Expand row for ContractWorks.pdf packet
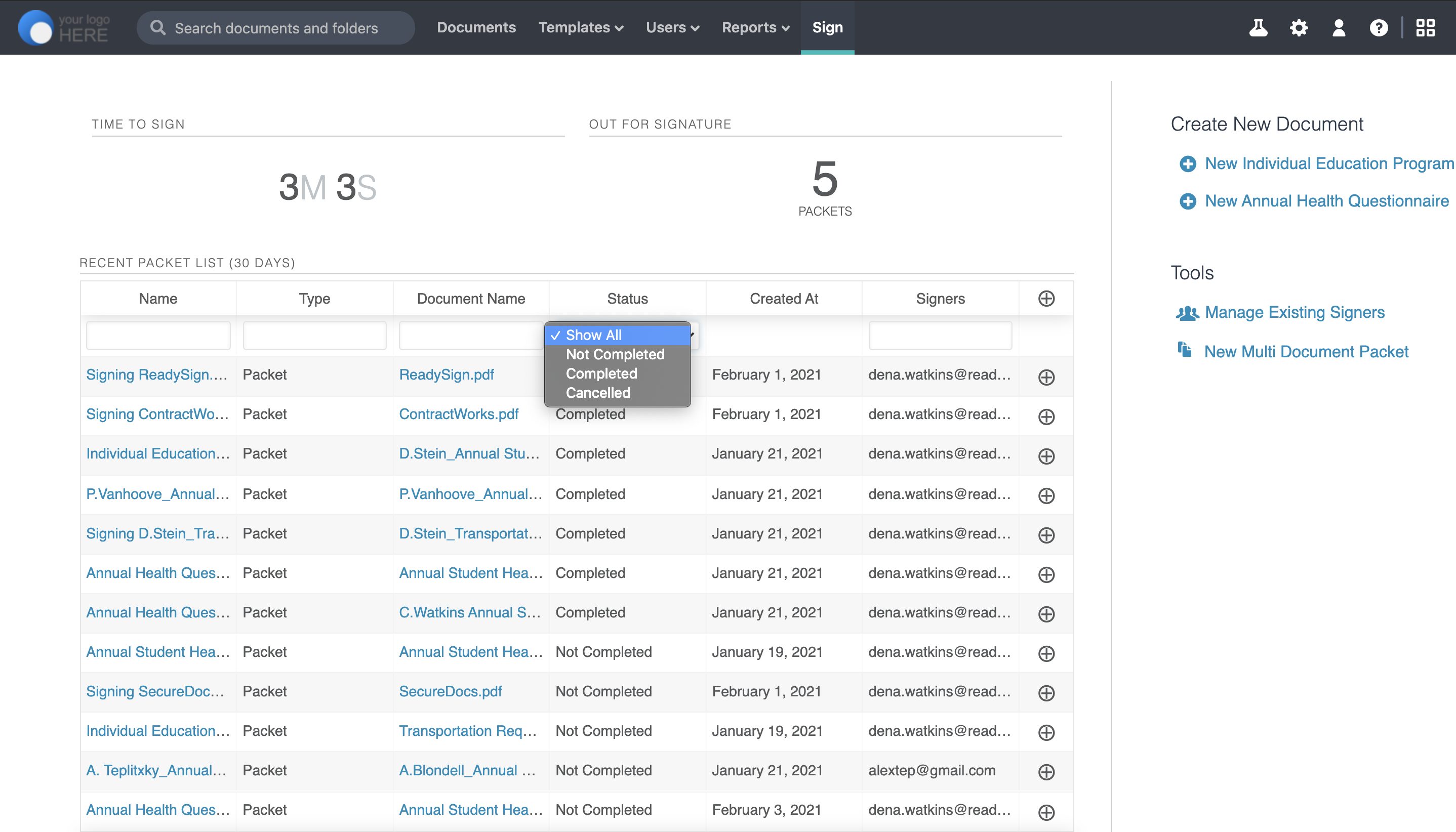 (x=1046, y=417)
